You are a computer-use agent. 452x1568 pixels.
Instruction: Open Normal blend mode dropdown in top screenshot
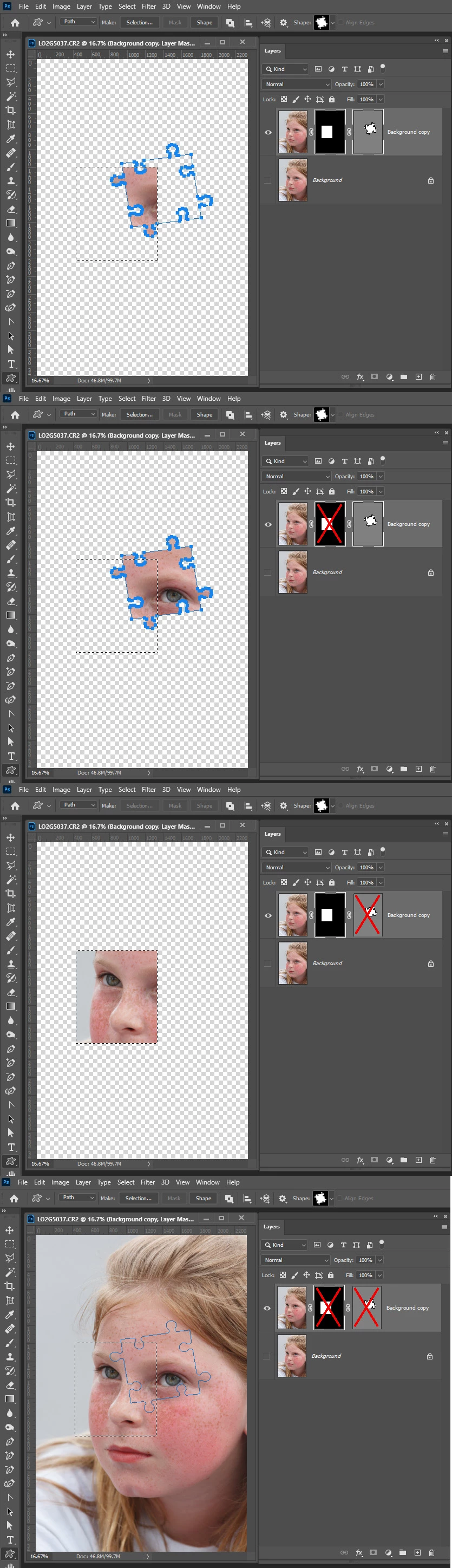tap(296, 84)
